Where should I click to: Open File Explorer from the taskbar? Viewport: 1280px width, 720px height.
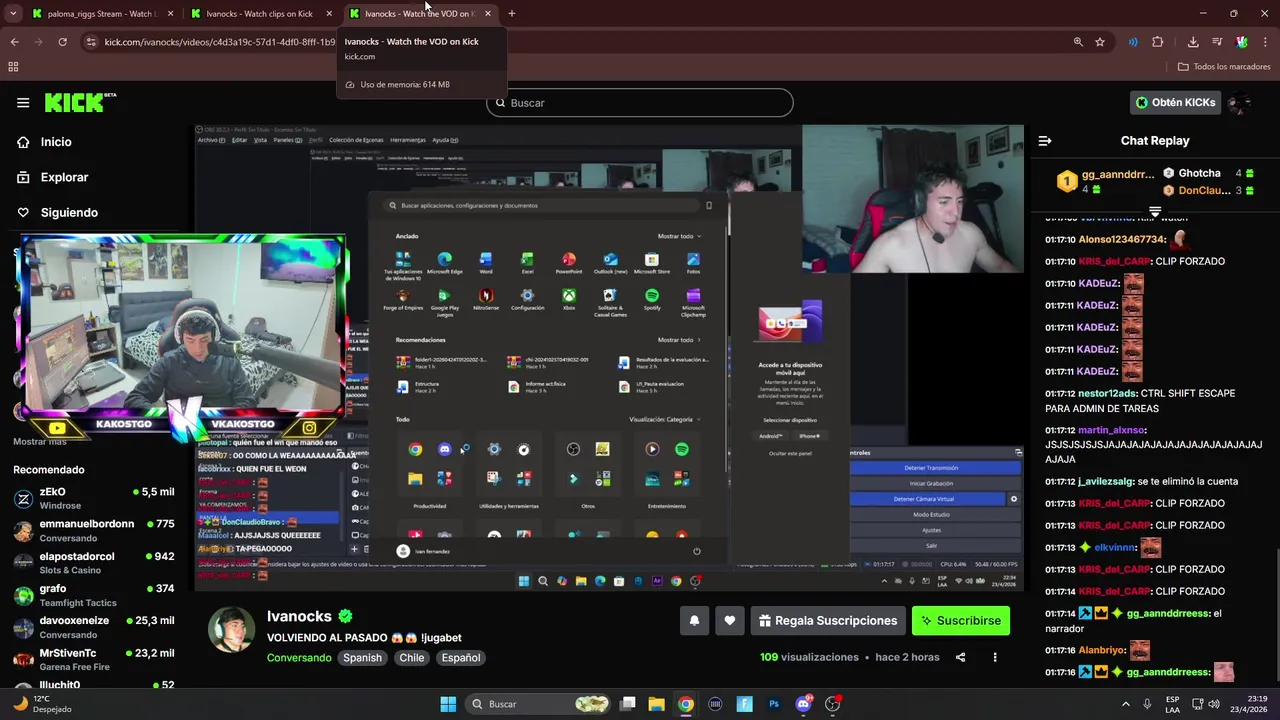click(656, 704)
